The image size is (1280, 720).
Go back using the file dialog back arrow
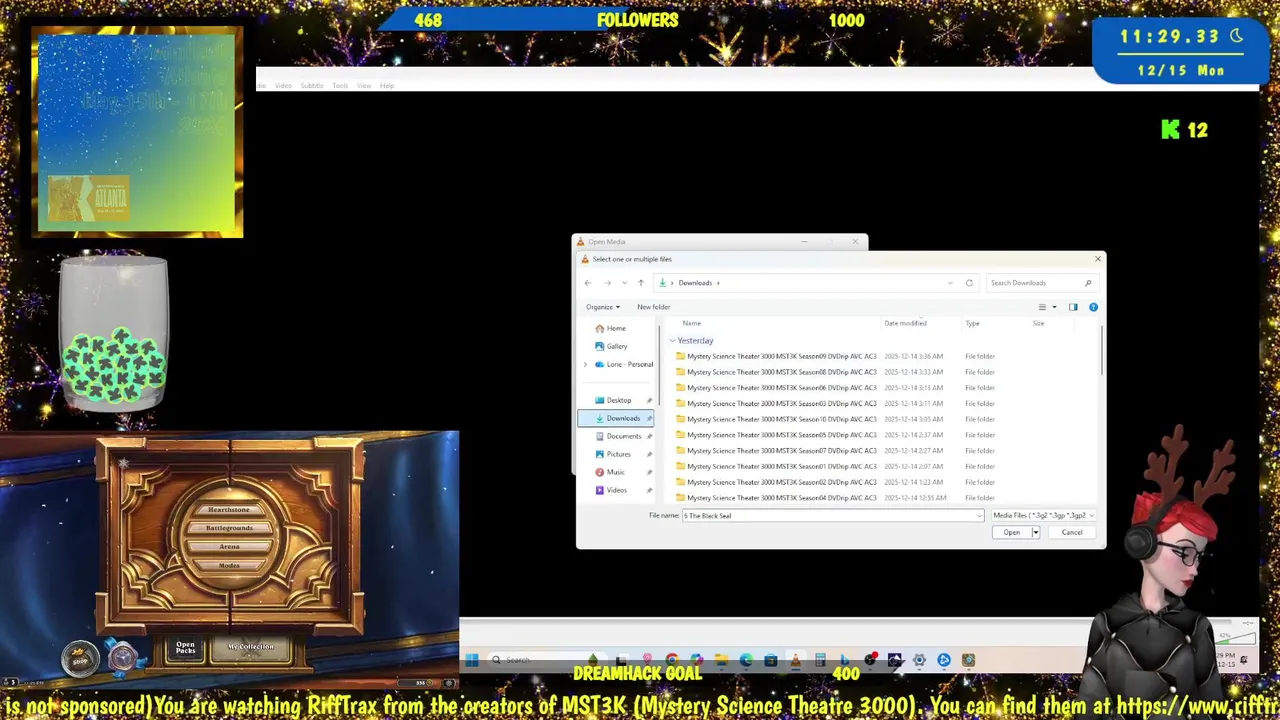click(x=588, y=283)
